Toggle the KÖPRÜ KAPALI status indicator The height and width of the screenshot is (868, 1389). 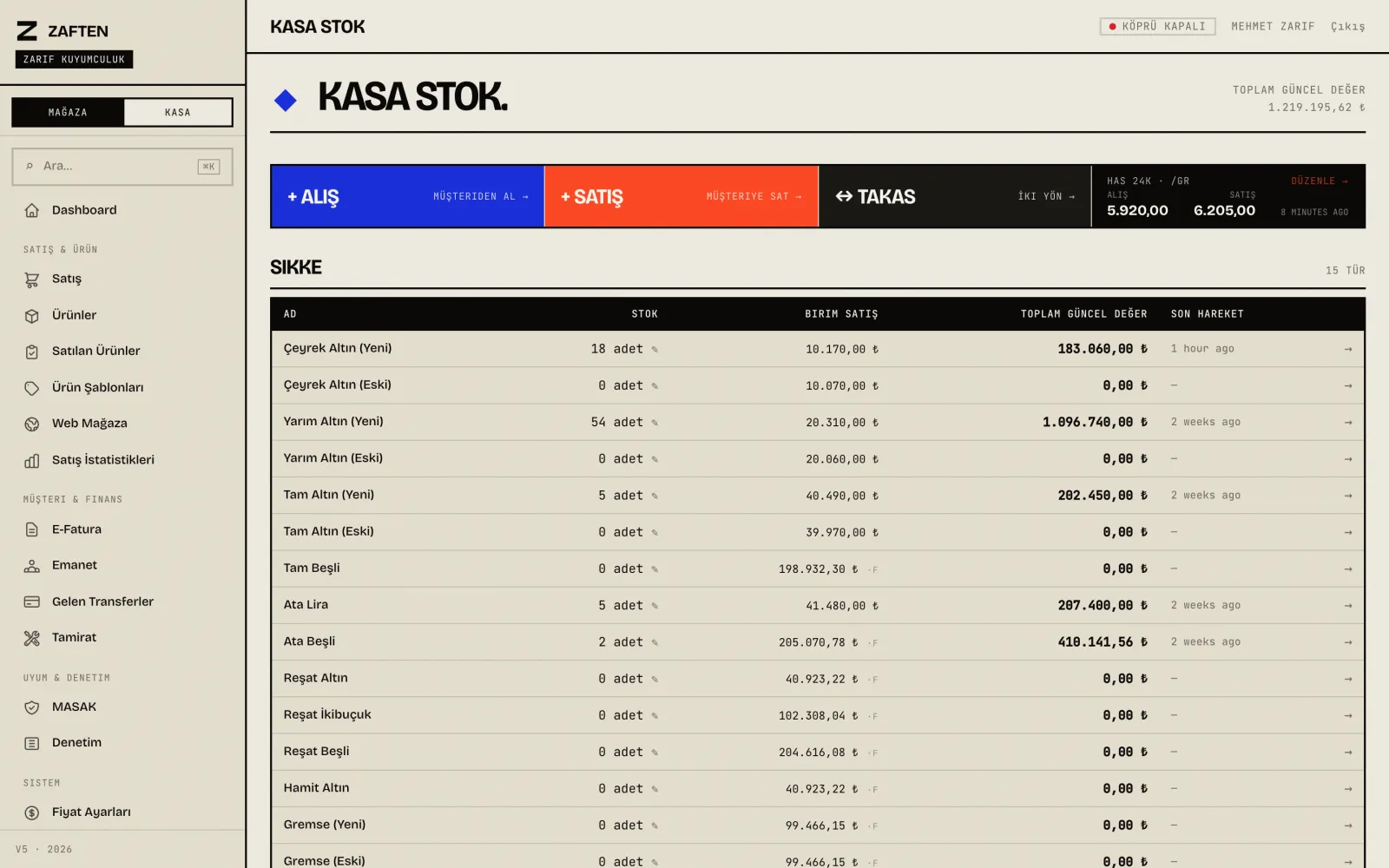click(x=1157, y=27)
